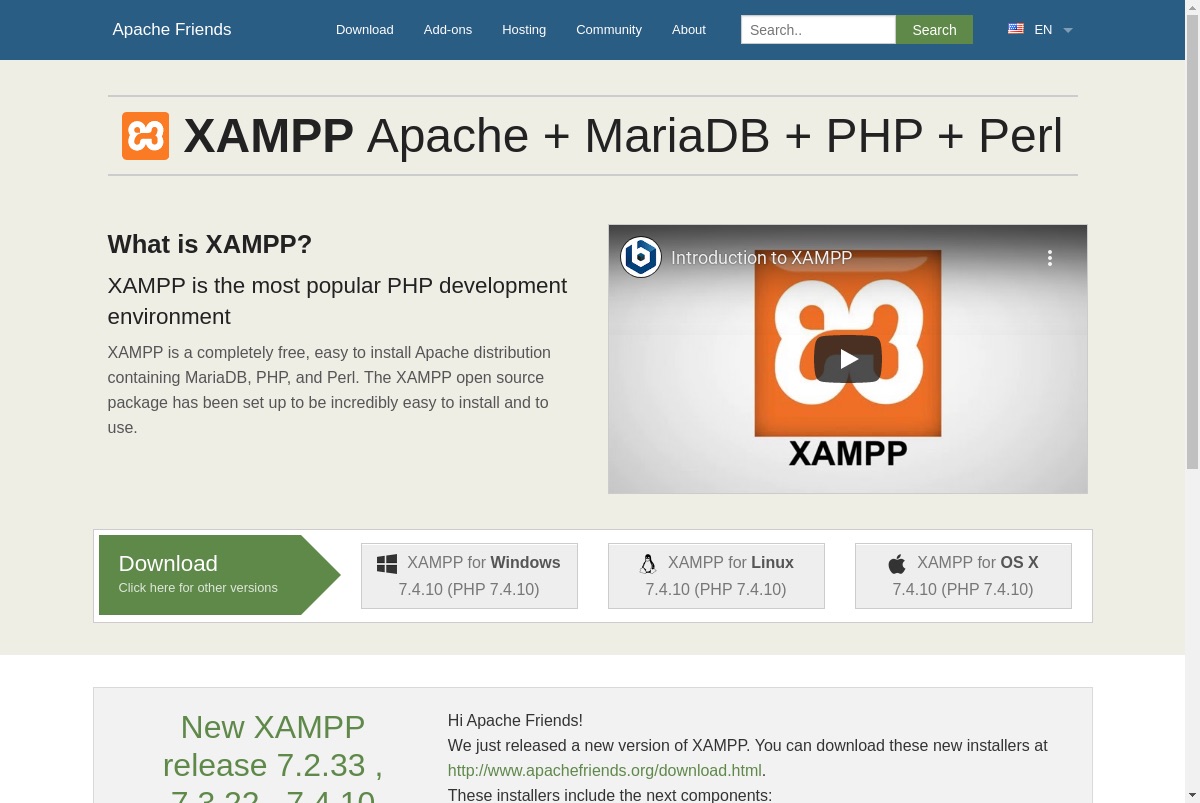The image size is (1200, 803).
Task: Open the About menu item
Action: [x=689, y=30]
